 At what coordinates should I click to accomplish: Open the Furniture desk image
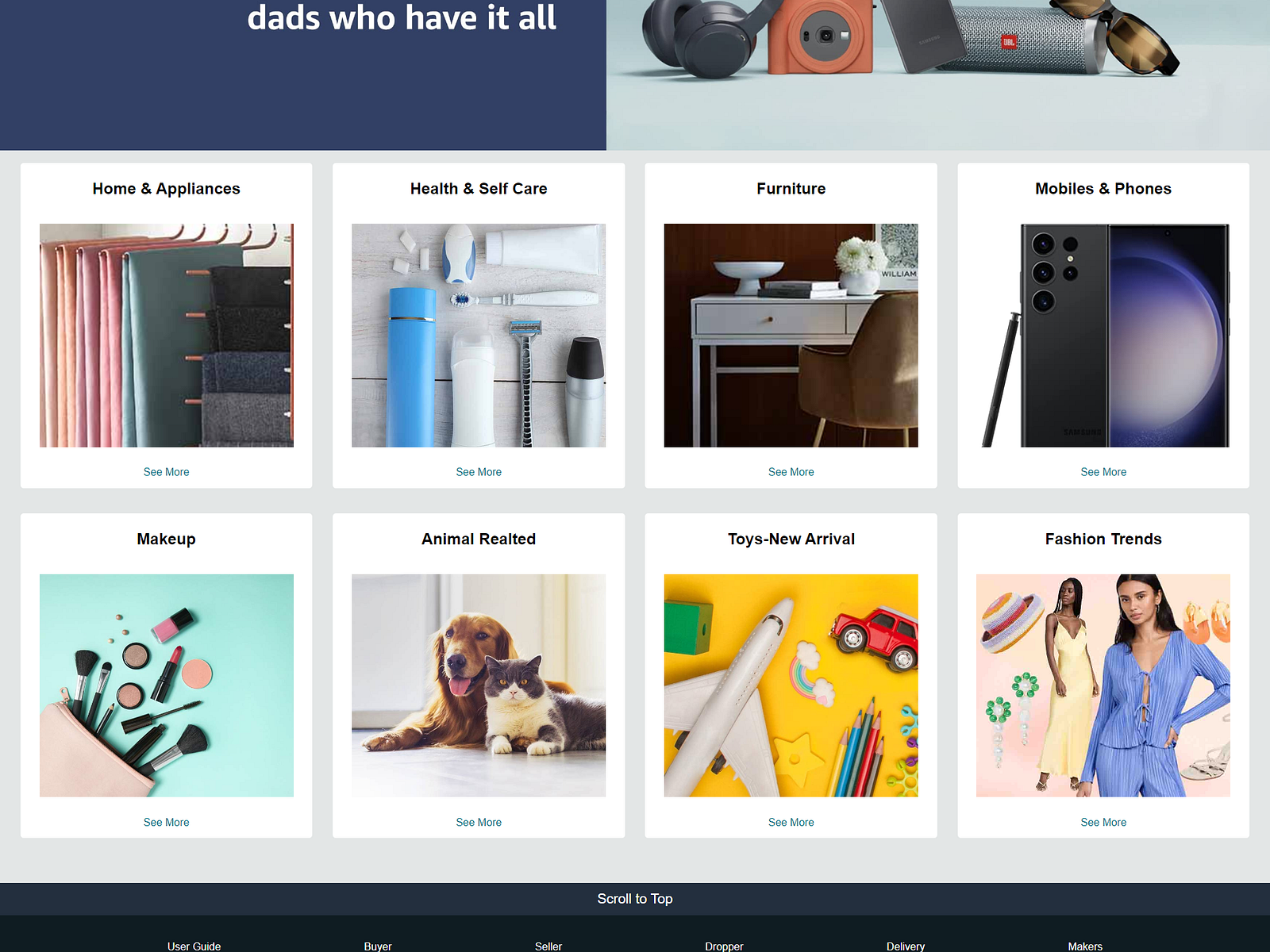(x=791, y=336)
